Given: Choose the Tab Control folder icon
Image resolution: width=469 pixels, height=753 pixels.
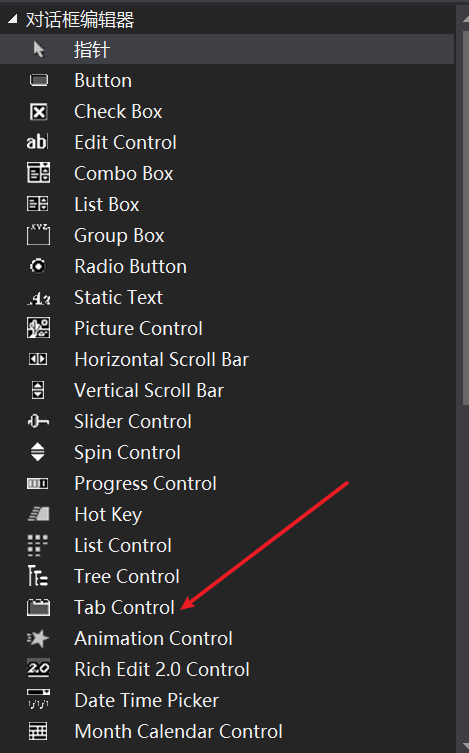Looking at the screenshot, I should tap(38, 607).
